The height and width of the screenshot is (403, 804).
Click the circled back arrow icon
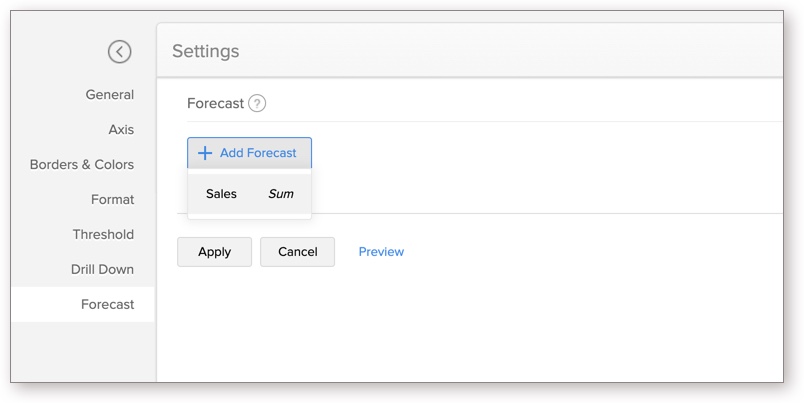coord(119,52)
